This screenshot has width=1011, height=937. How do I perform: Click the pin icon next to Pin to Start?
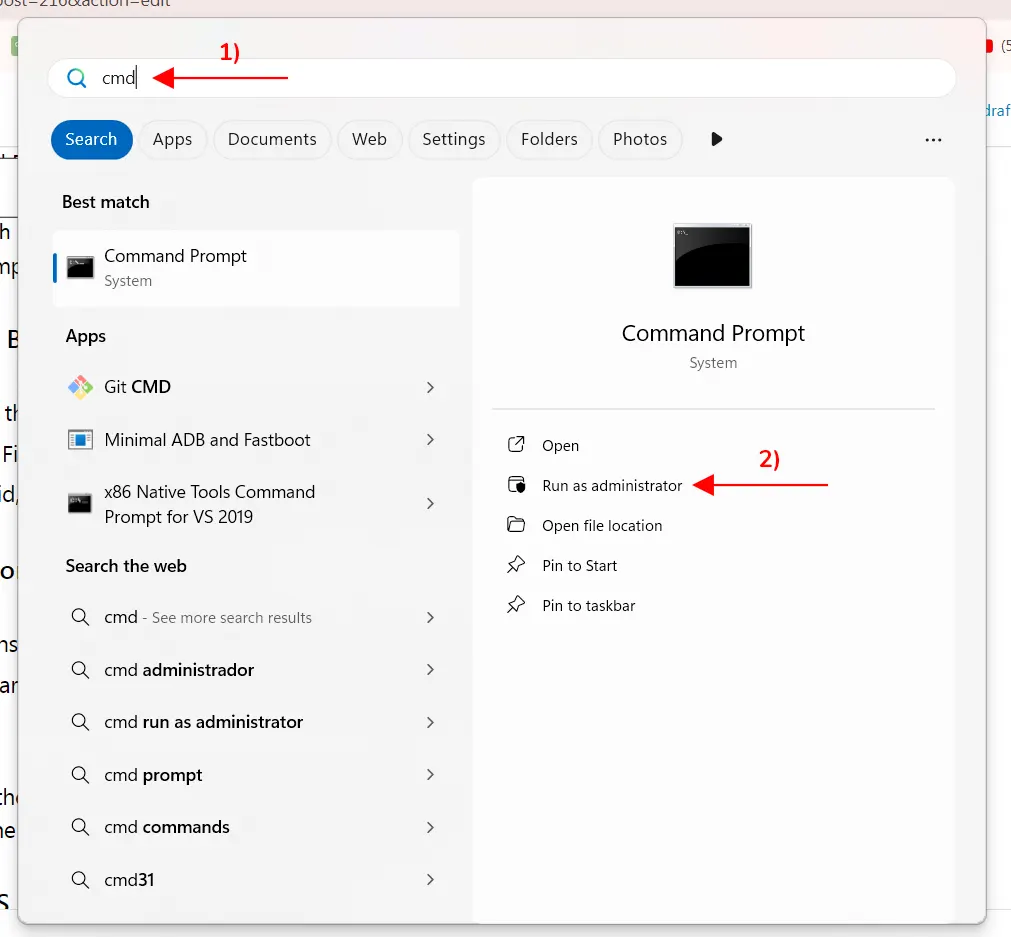tap(516, 566)
